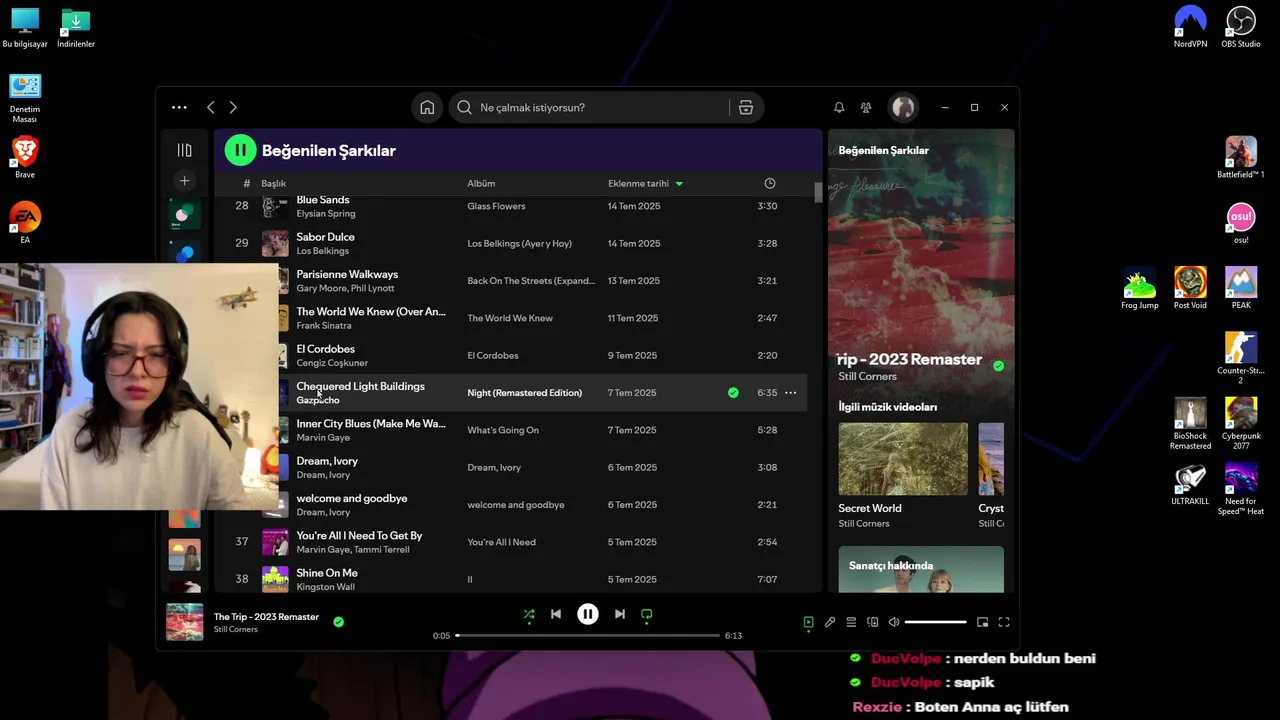Click the track list scrollbar

[818, 192]
